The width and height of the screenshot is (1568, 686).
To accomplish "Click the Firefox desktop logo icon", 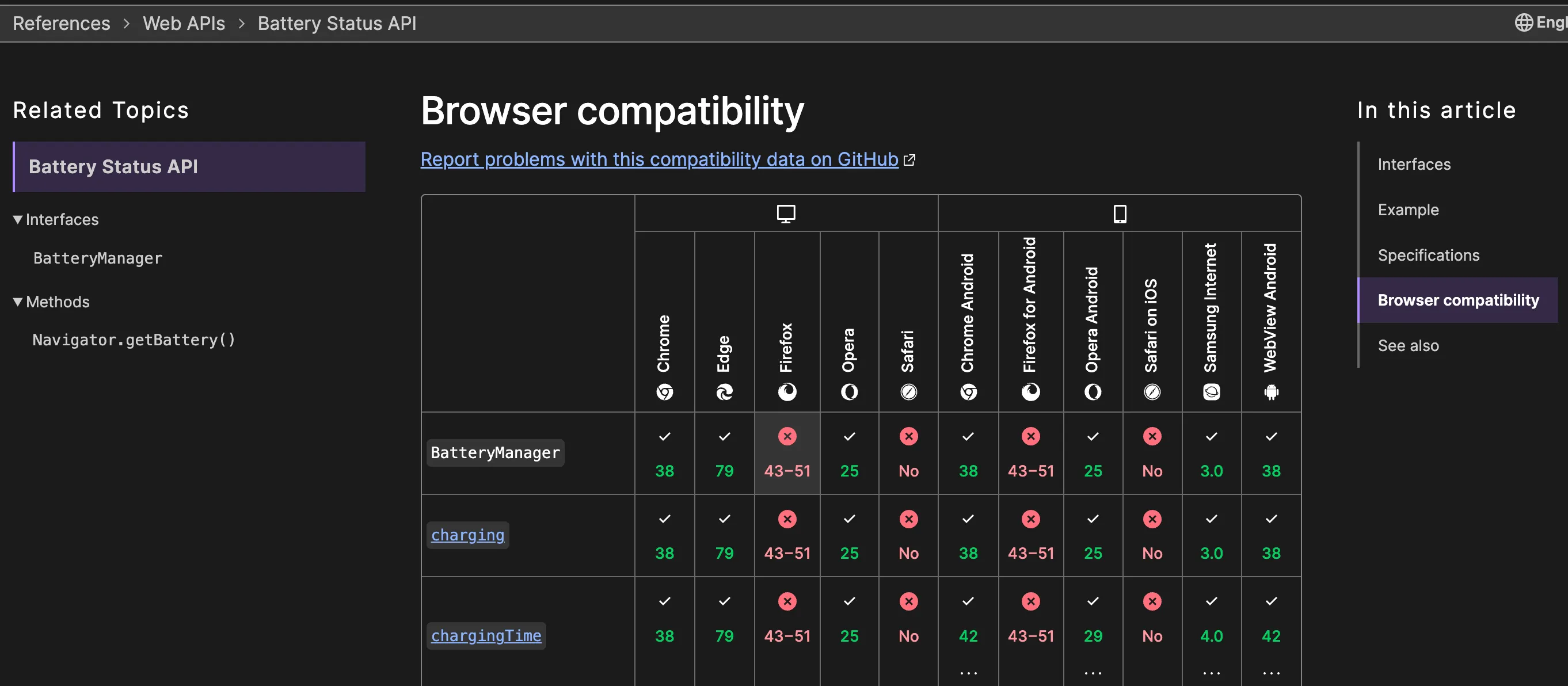I will (787, 392).
